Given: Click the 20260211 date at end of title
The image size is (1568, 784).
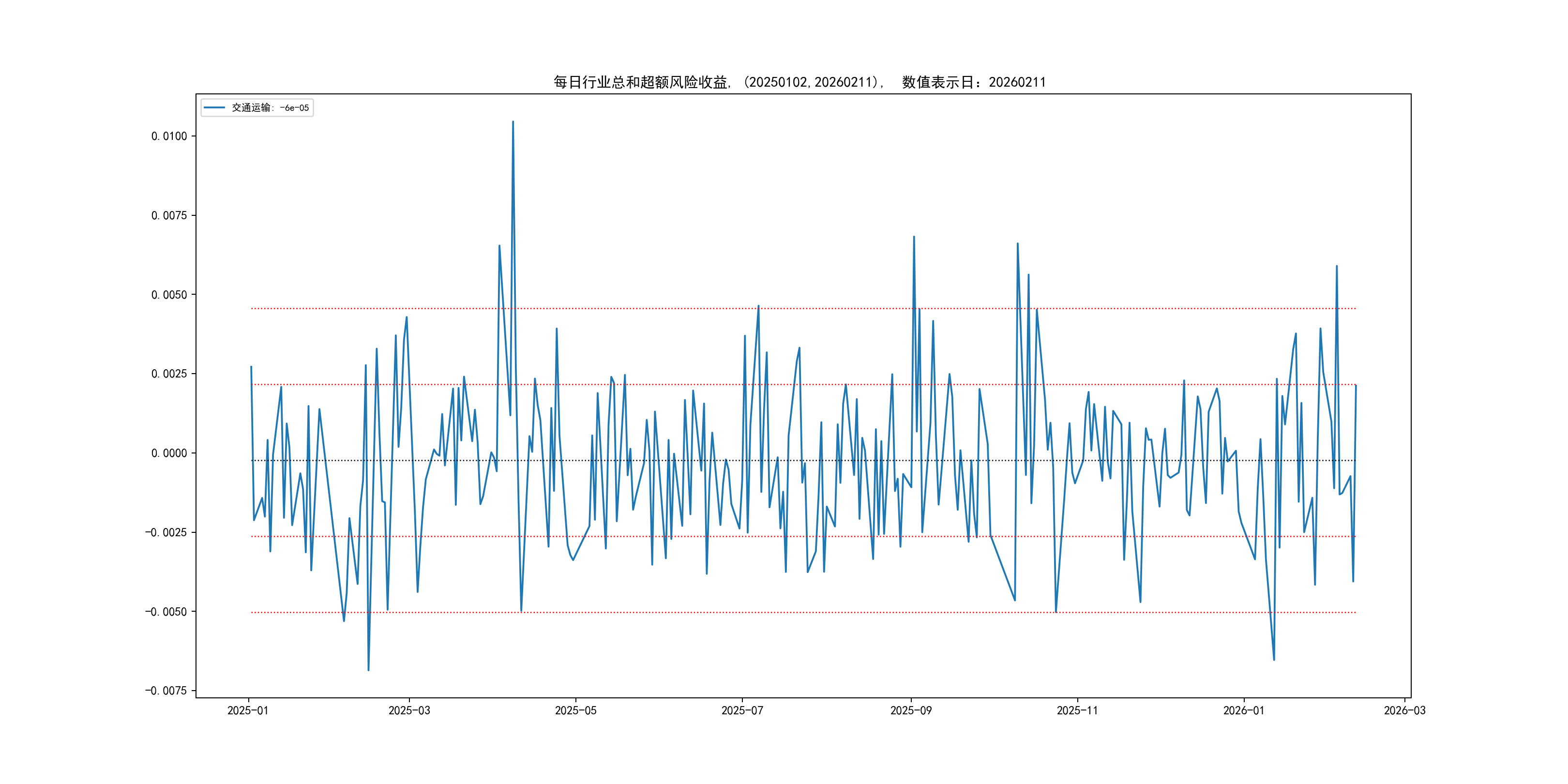Looking at the screenshot, I should [x=1017, y=82].
